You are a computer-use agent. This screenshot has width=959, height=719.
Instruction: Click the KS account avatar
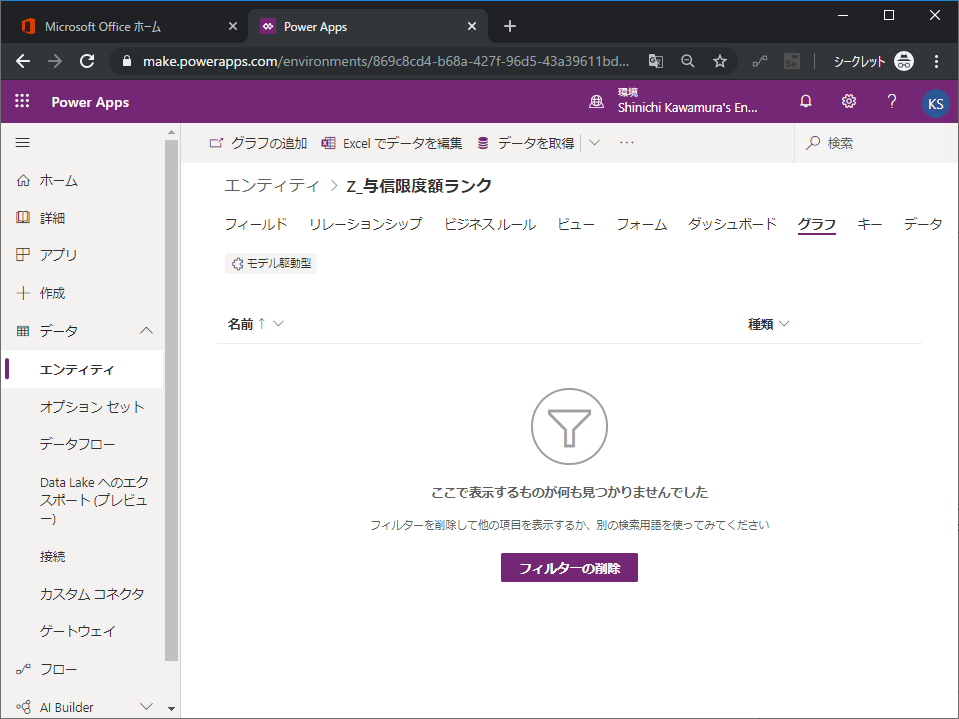[x=935, y=103]
